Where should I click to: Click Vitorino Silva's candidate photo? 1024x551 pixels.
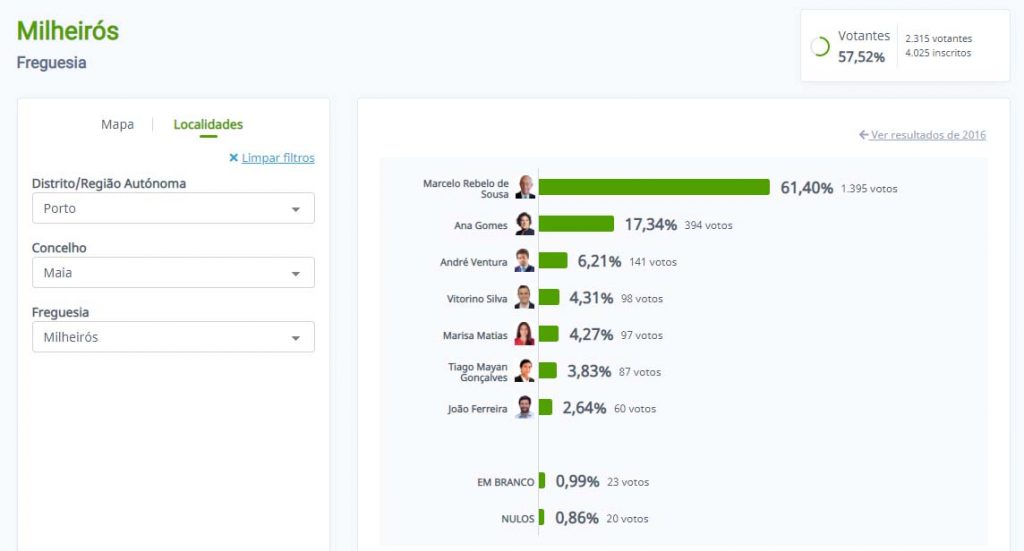click(525, 298)
